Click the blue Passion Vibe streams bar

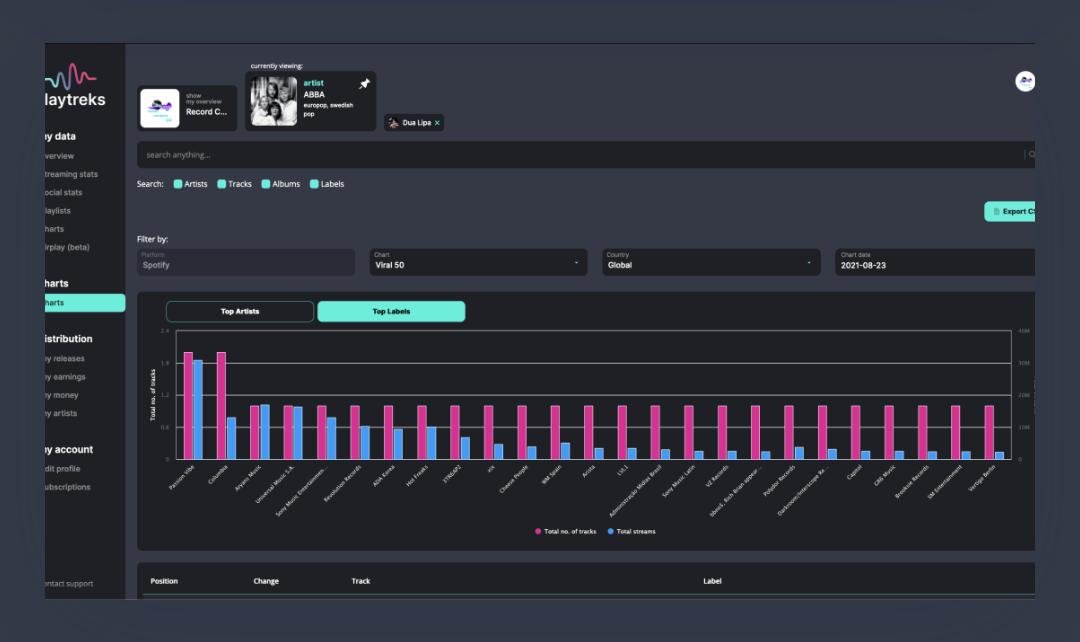[198, 409]
